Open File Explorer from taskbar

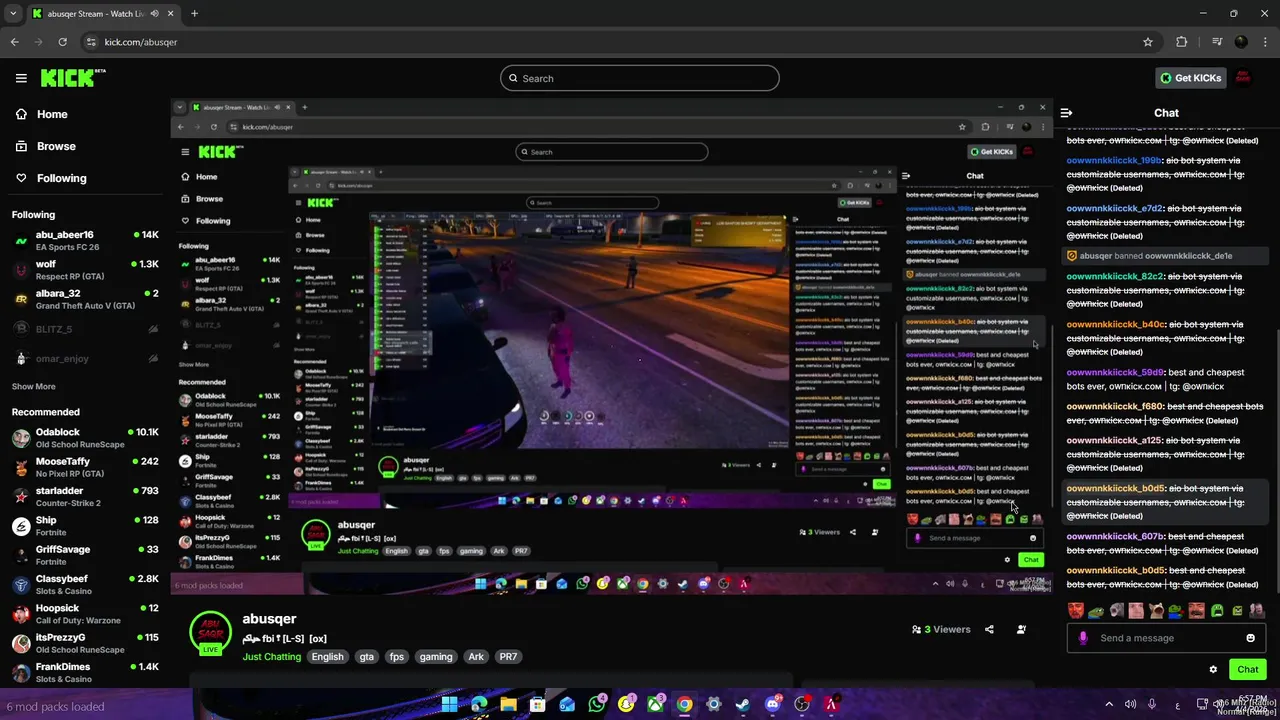[x=508, y=705]
